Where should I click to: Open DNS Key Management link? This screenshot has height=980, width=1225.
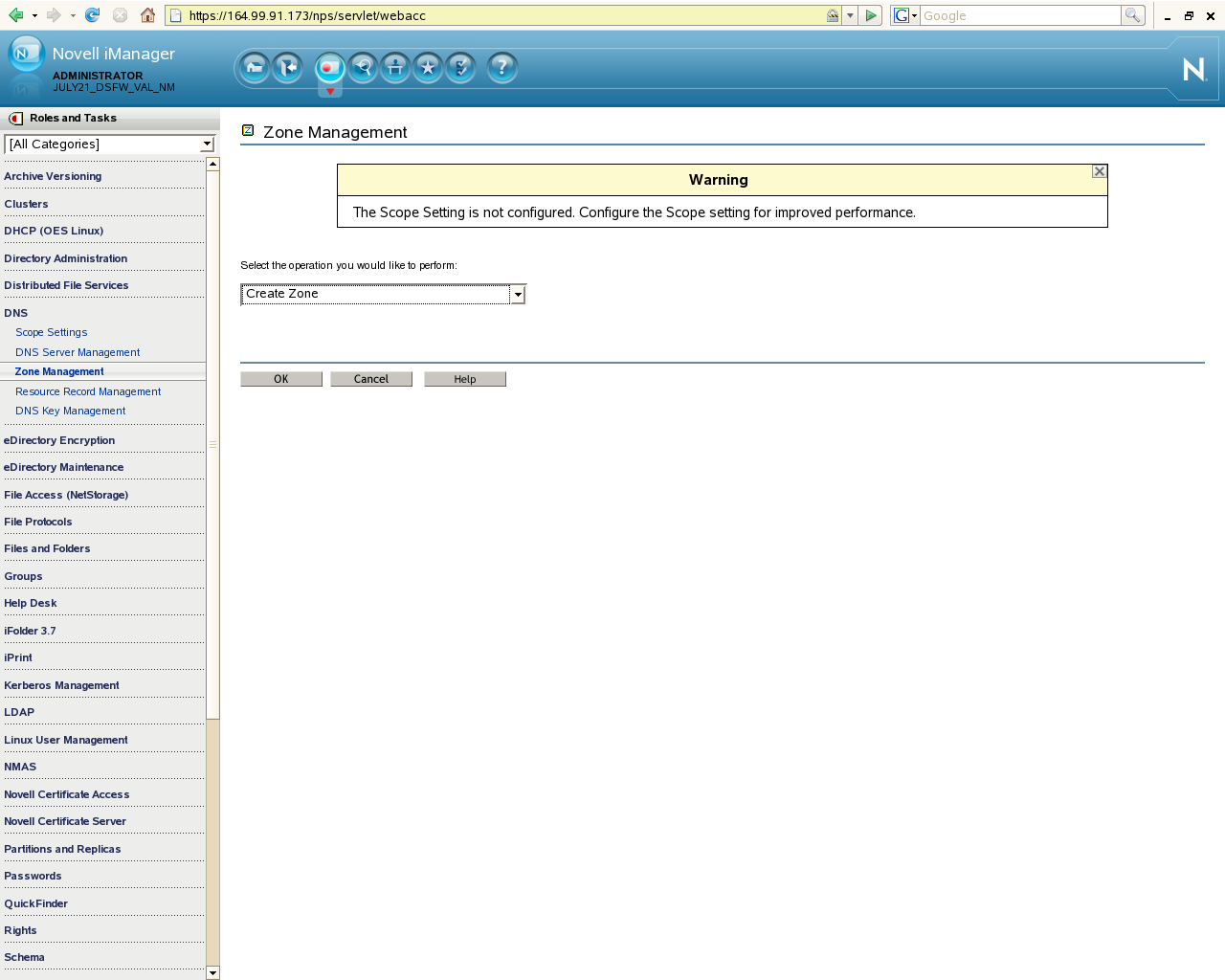[70, 411]
